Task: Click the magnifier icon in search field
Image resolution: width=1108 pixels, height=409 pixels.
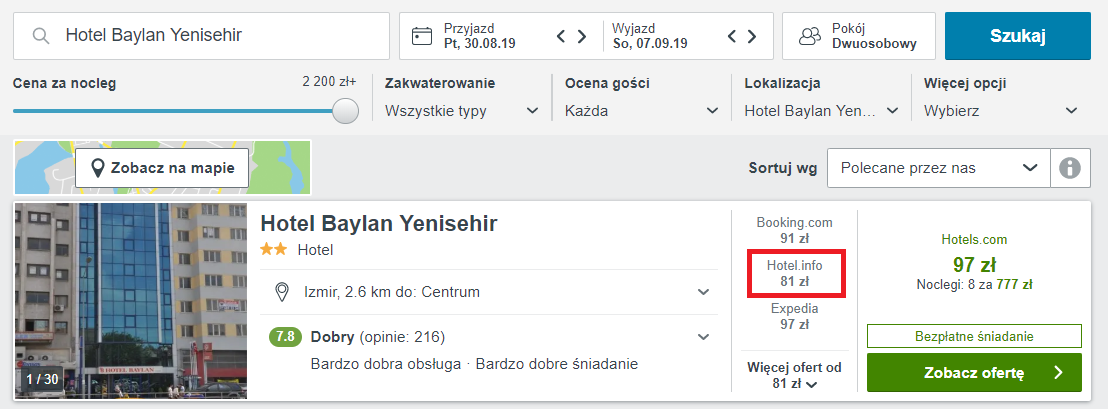Action: tap(42, 36)
